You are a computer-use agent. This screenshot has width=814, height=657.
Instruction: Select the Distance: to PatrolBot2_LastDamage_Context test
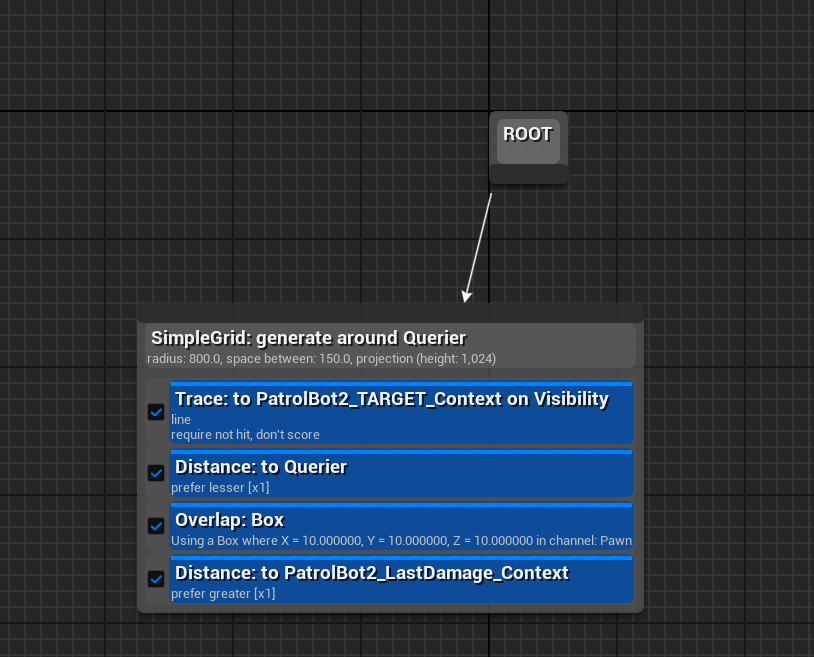click(402, 580)
